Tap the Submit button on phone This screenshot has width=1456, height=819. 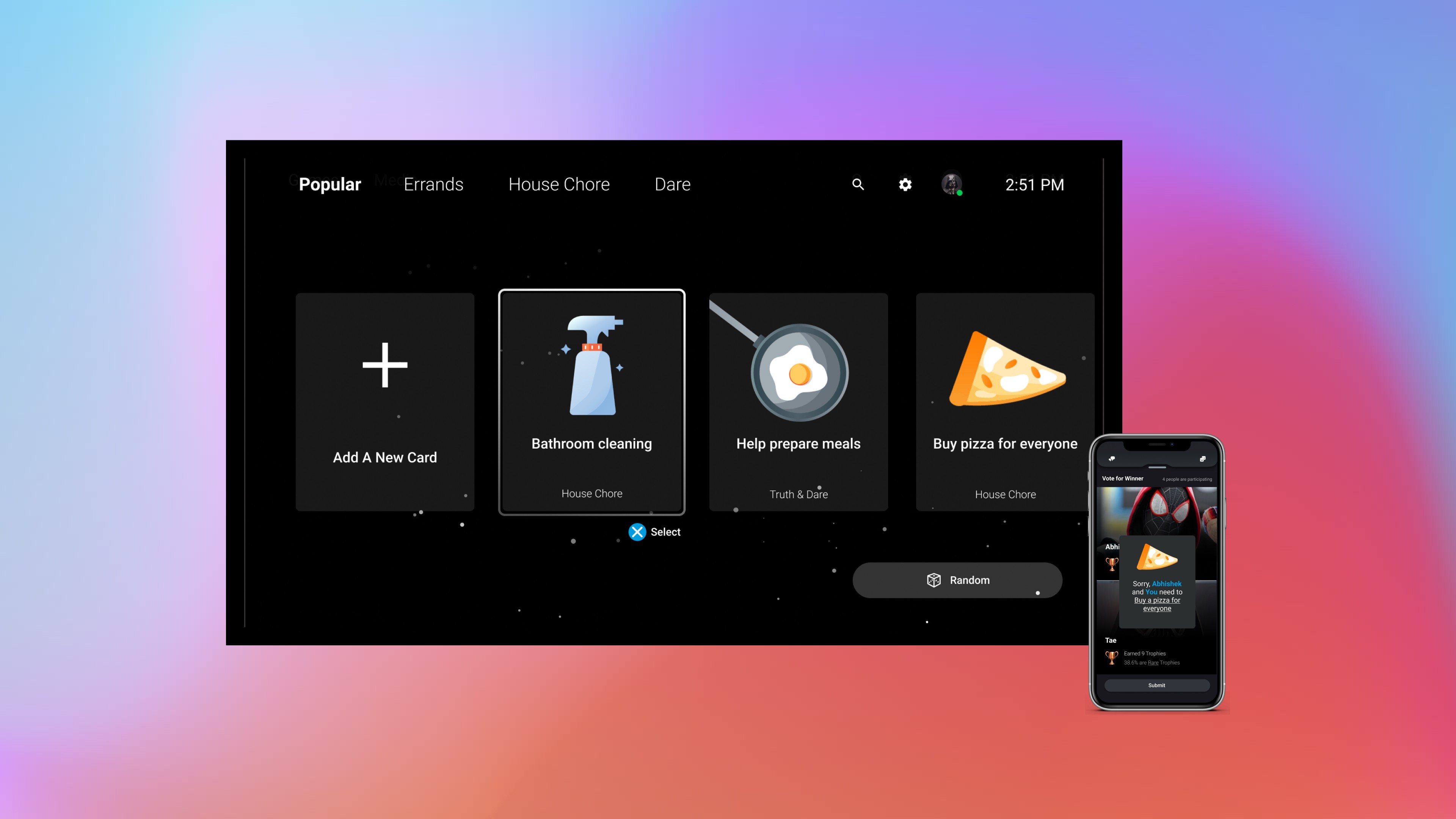pyautogui.click(x=1156, y=685)
